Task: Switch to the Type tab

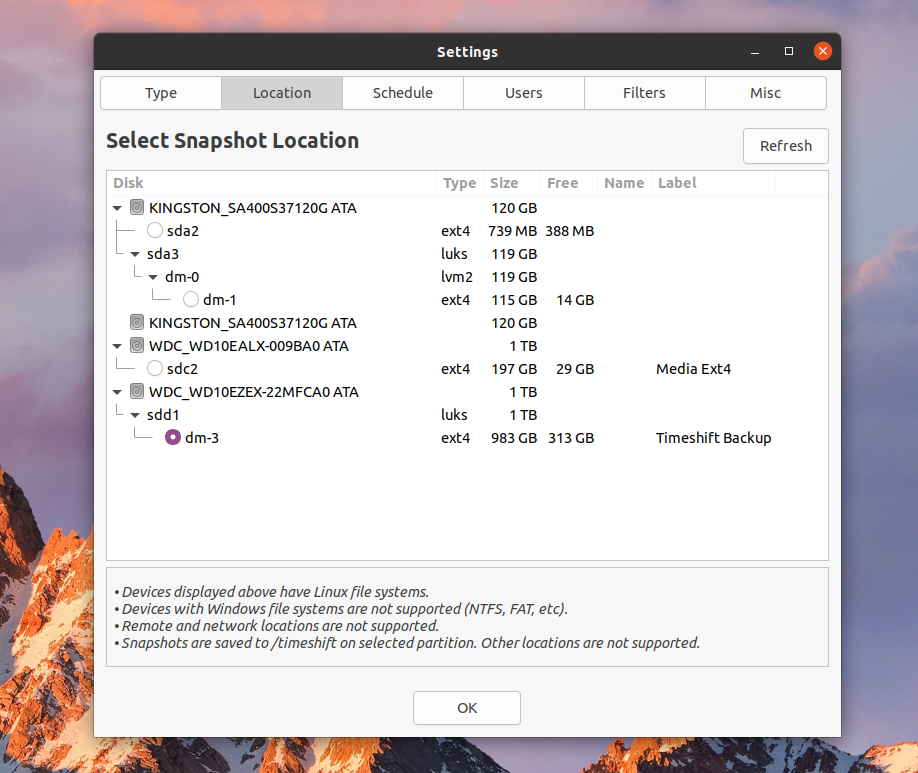Action: point(161,93)
